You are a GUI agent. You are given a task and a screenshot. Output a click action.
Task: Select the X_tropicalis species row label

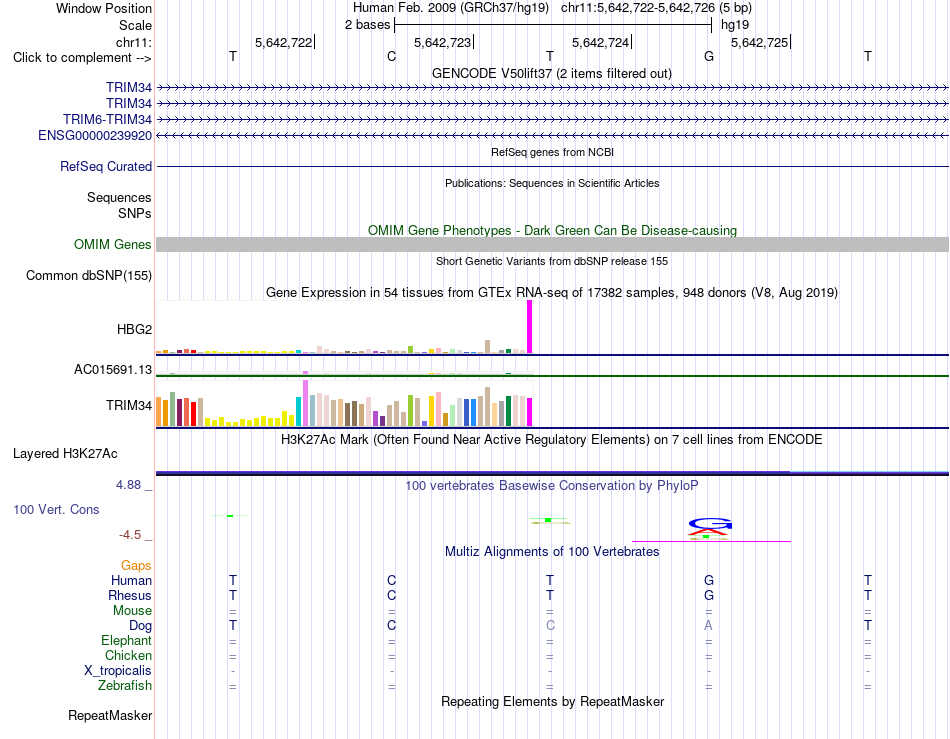point(118,671)
